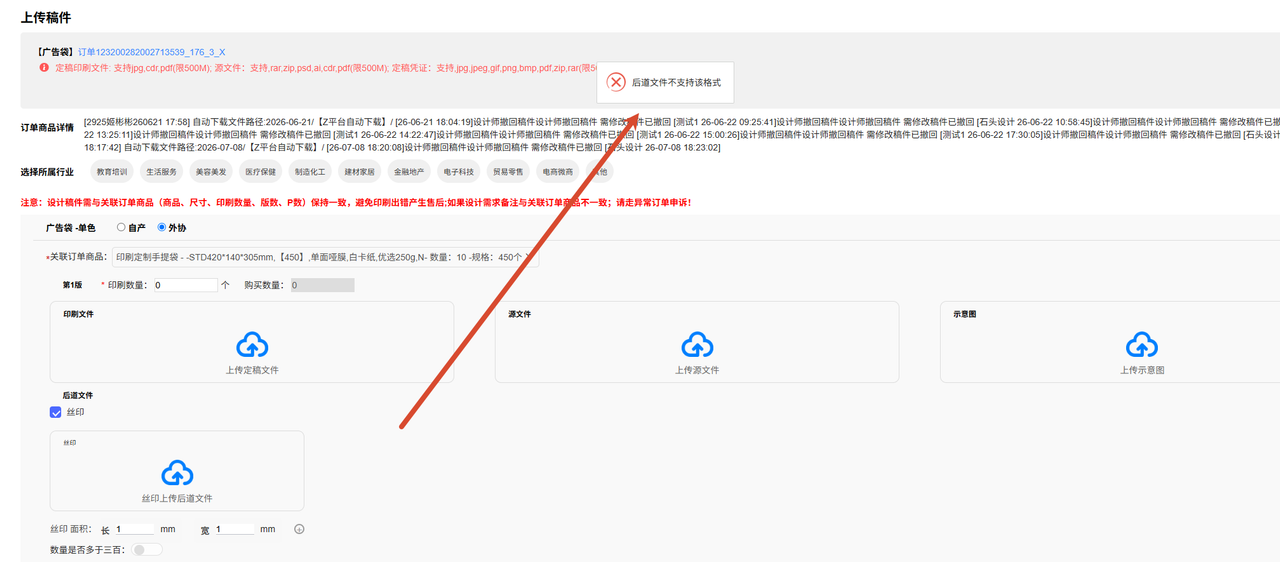Click the 后道文件 section heading
This screenshot has height=562, width=1280.
[77, 395]
